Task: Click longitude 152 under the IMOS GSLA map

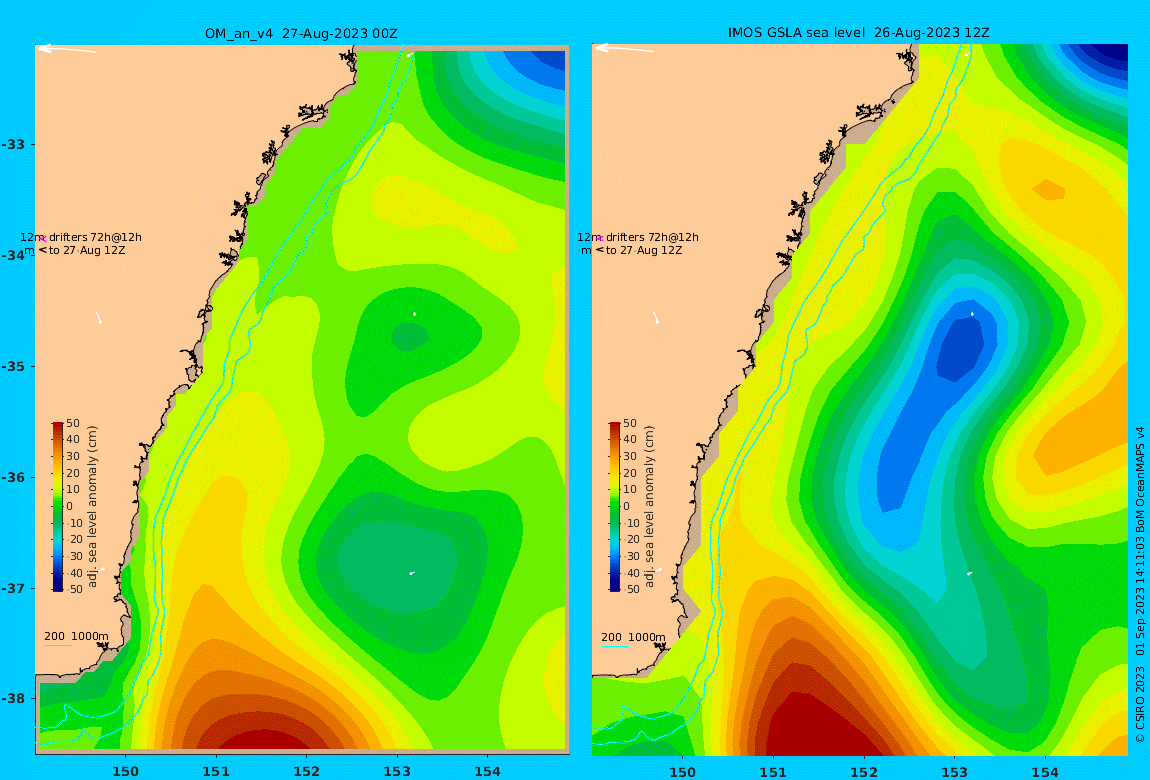Action: (864, 772)
